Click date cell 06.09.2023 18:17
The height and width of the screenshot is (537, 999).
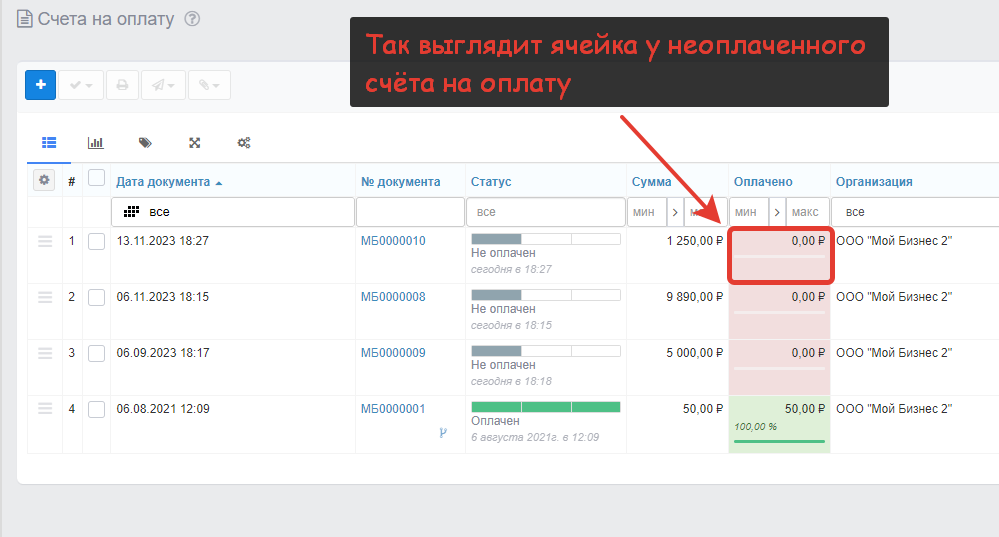pos(162,353)
